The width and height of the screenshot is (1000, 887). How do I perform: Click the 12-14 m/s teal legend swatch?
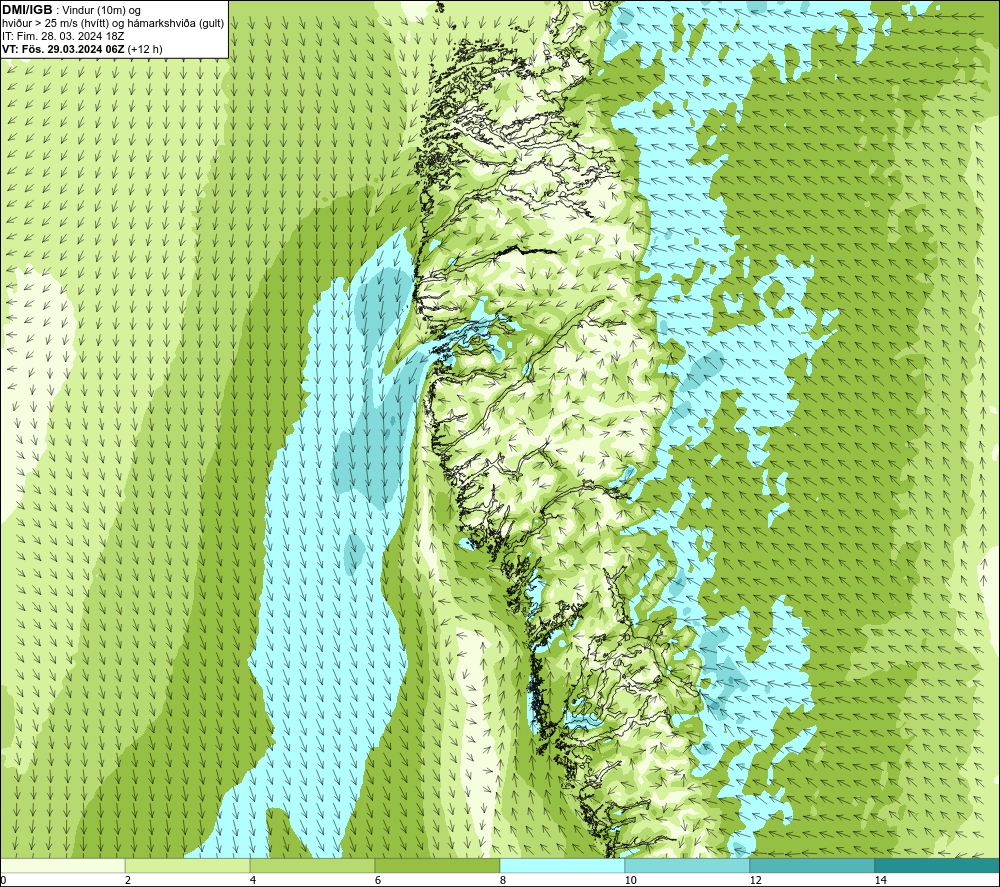tap(812, 866)
